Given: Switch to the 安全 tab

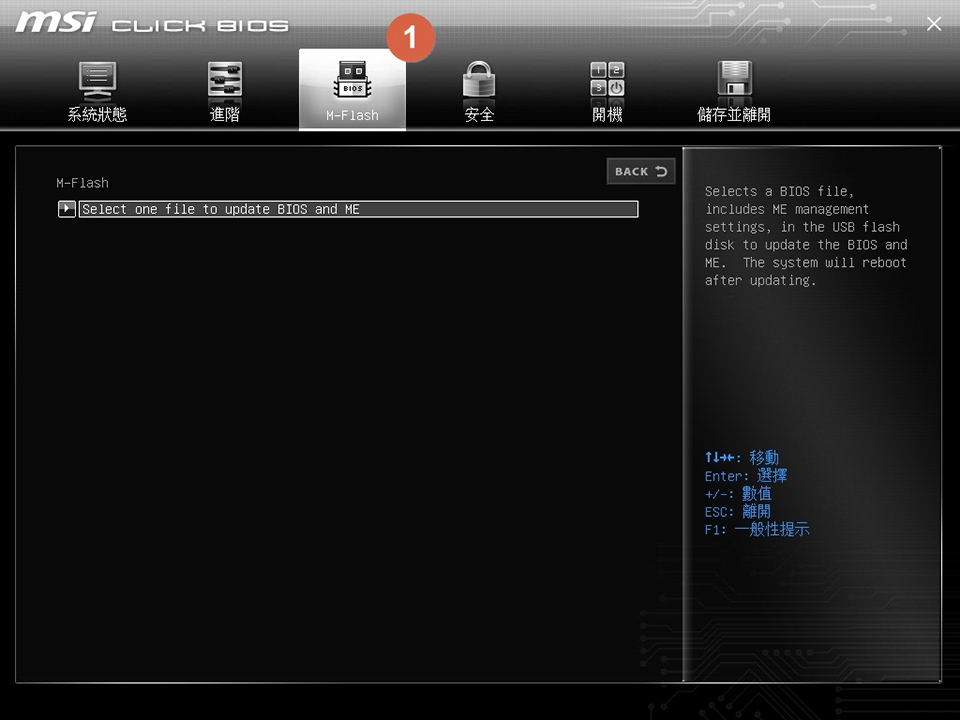Looking at the screenshot, I should point(479,114).
